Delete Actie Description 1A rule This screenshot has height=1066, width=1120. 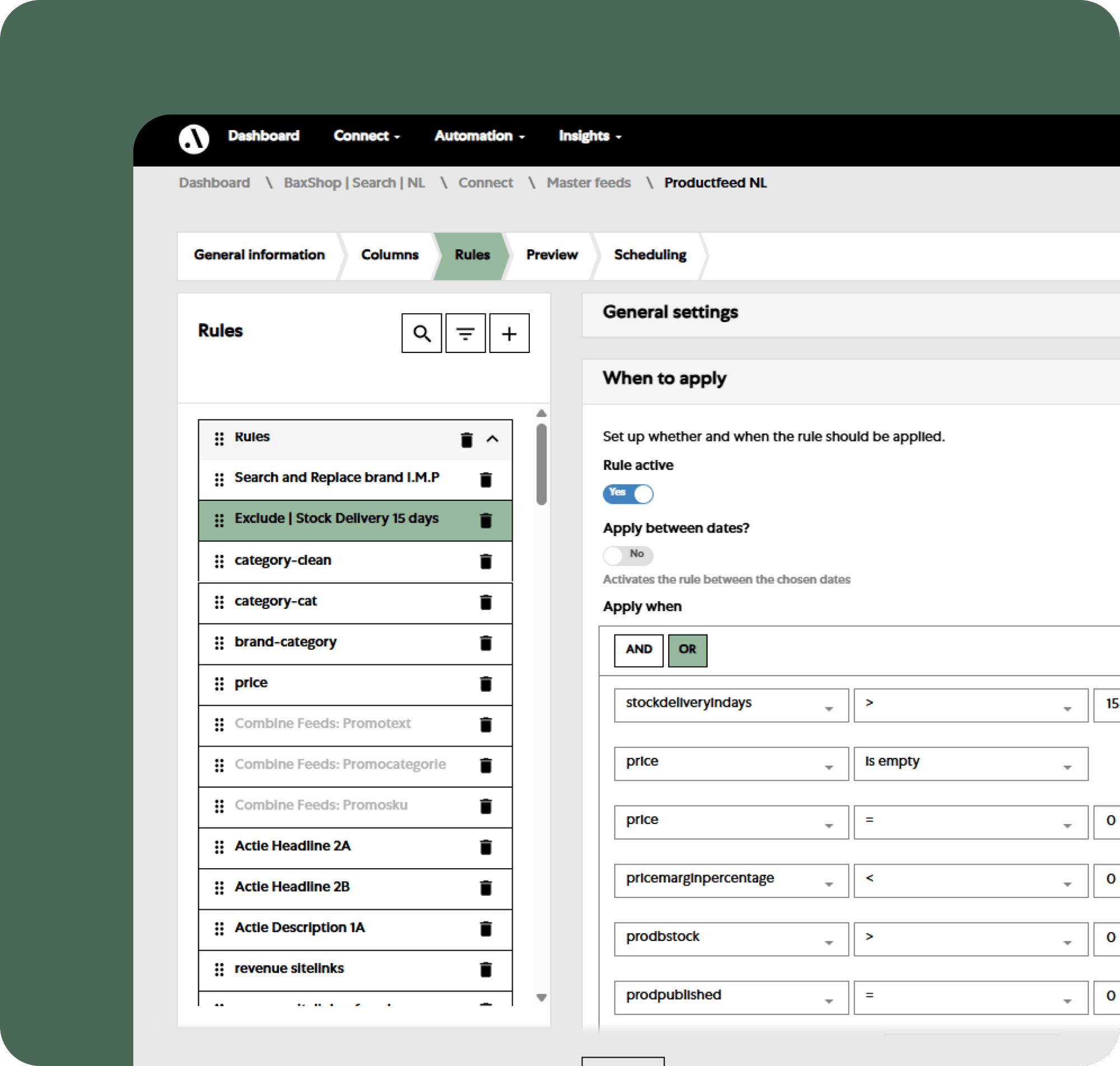pos(486,929)
